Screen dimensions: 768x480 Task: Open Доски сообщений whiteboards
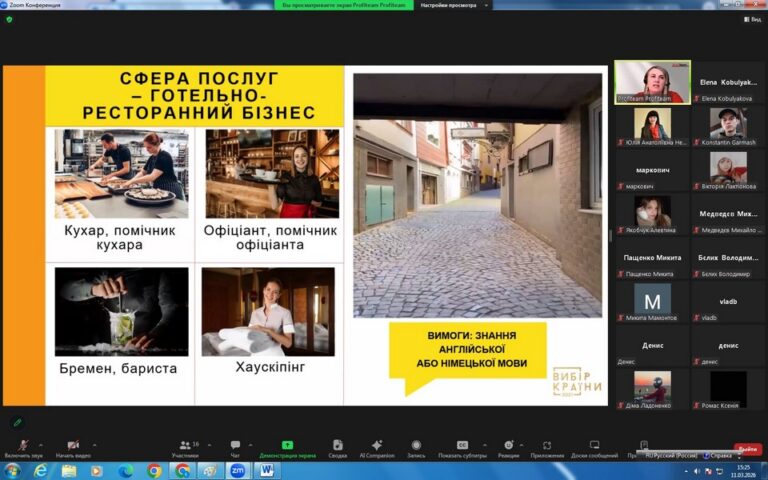tap(595, 446)
